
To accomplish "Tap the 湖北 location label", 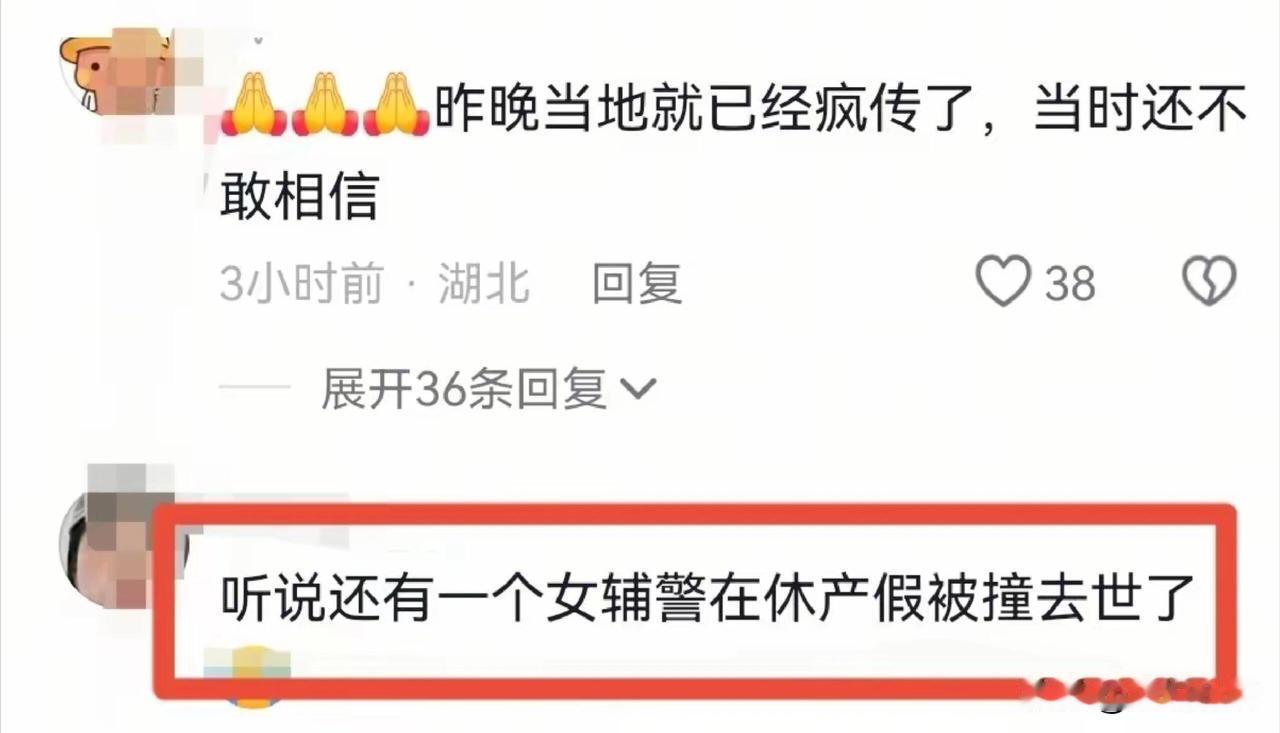I will coord(484,283).
